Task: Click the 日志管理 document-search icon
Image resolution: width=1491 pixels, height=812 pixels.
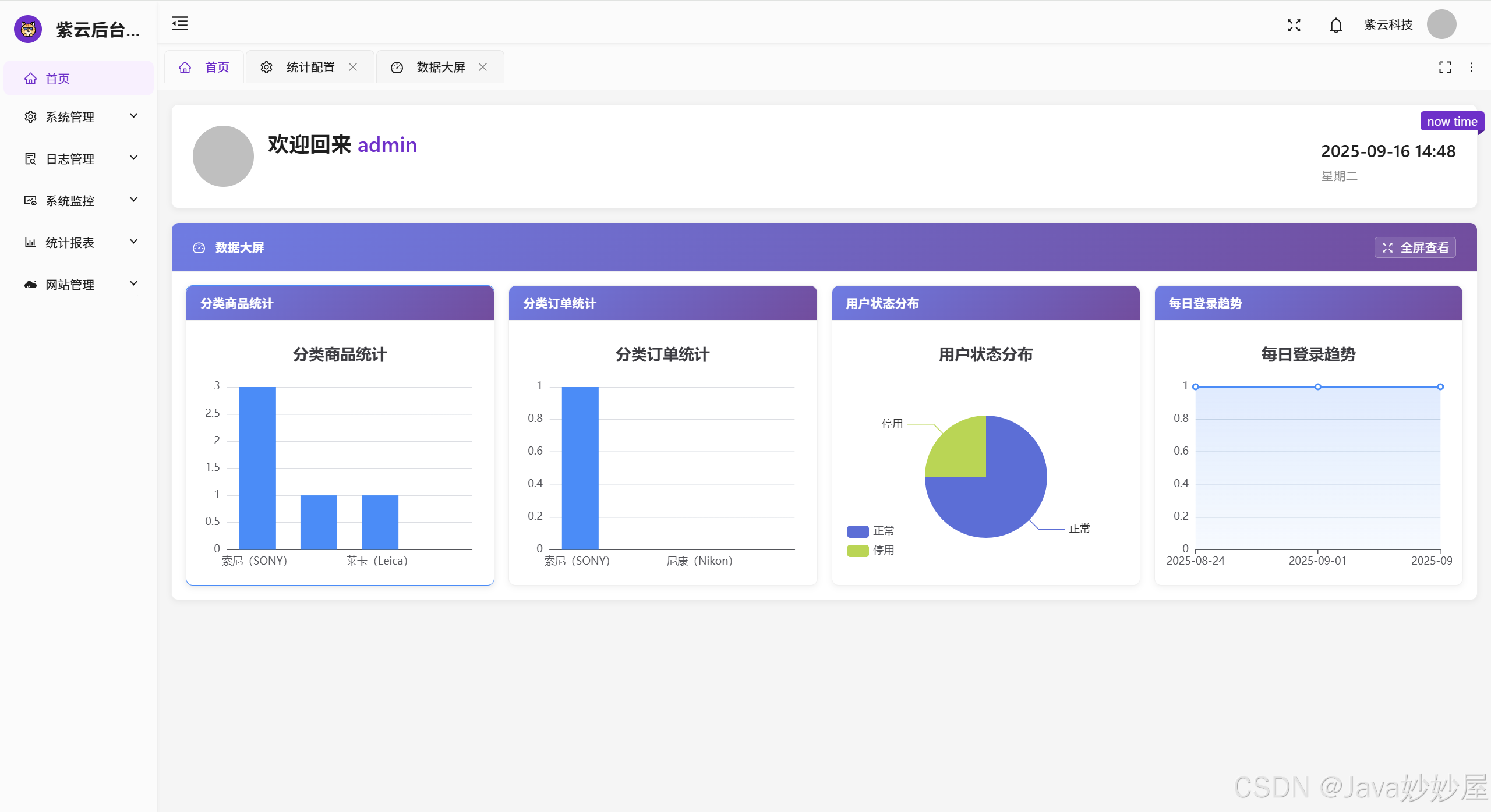Action: click(30, 158)
